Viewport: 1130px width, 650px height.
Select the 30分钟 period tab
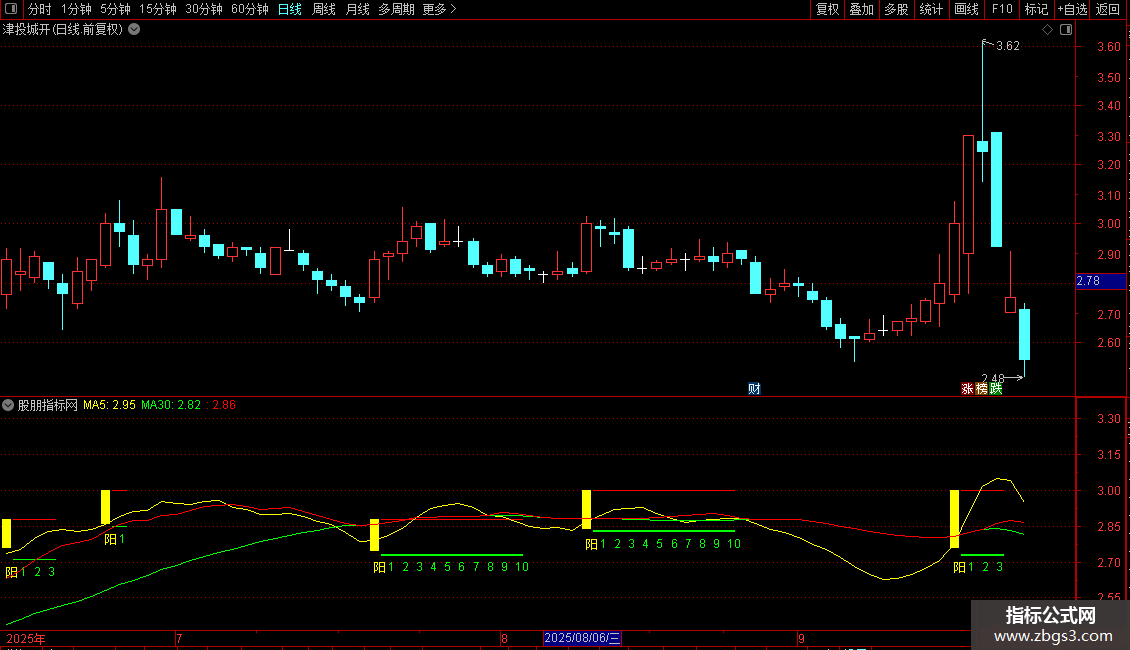(204, 9)
